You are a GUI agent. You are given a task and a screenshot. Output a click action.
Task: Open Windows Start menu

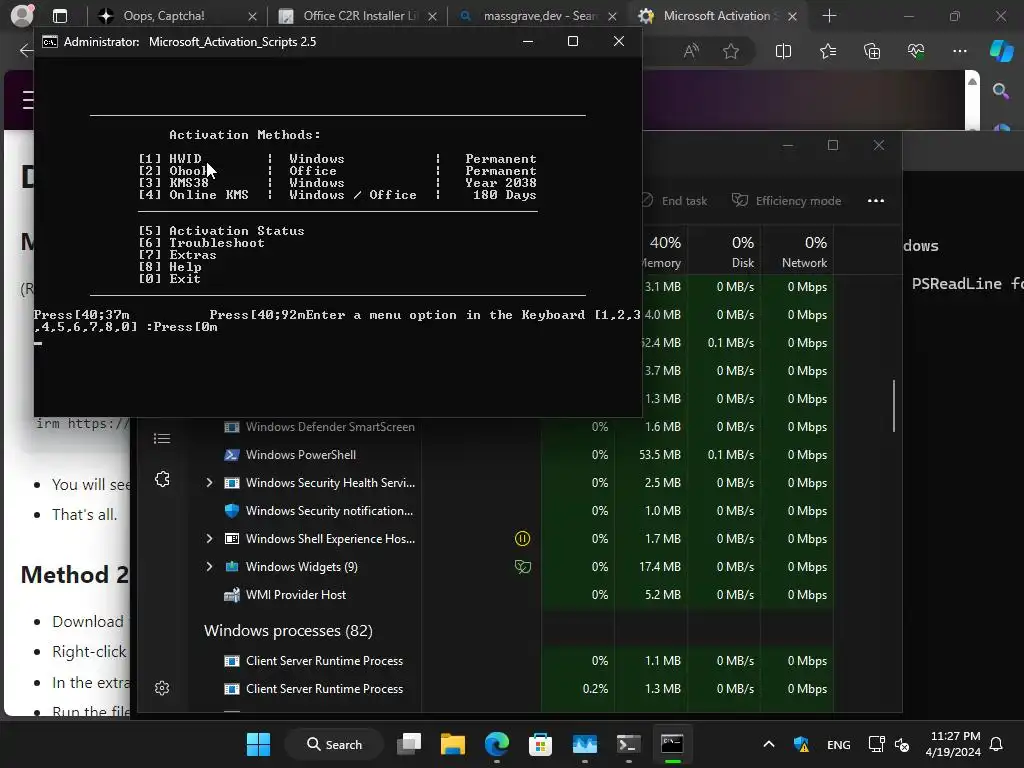click(258, 744)
